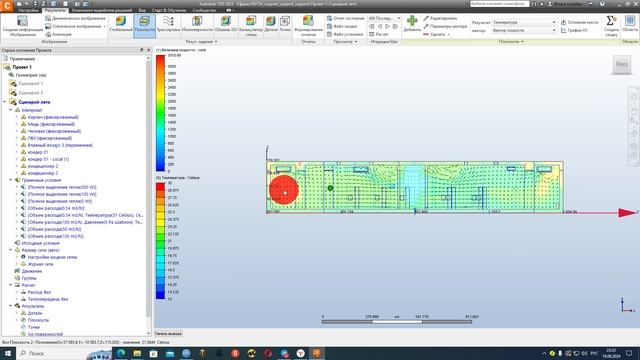This screenshot has height=360, width=640.
Task: Click the Front view cube in viewport
Action: pyautogui.click(x=622, y=64)
